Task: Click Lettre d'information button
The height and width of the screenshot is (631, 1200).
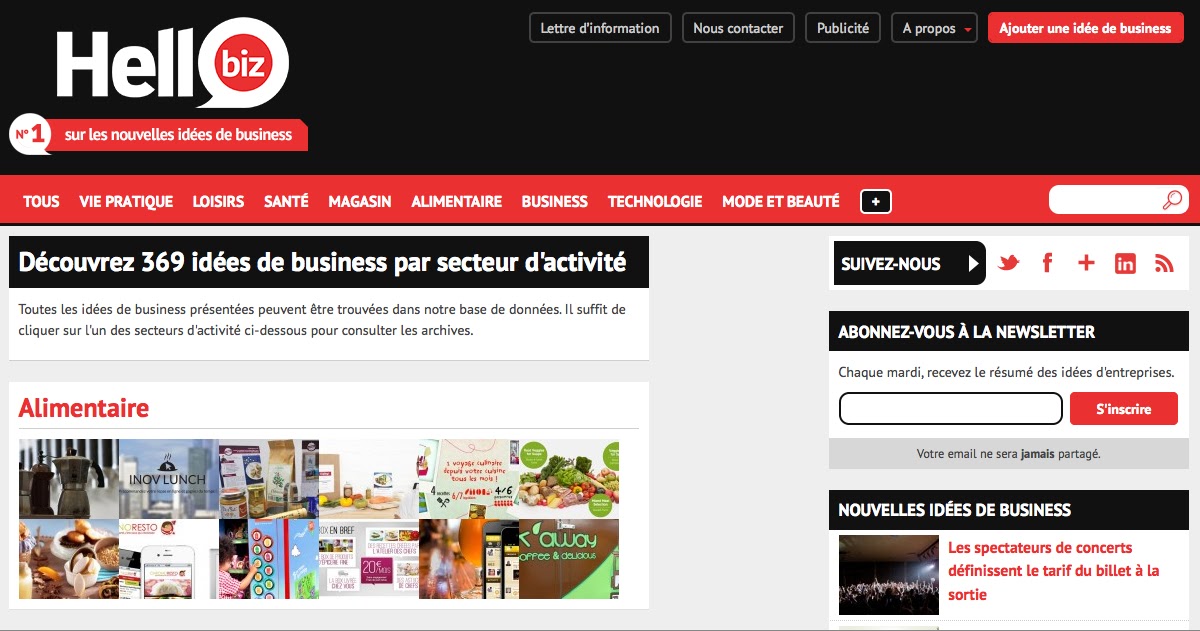Action: 600,28
